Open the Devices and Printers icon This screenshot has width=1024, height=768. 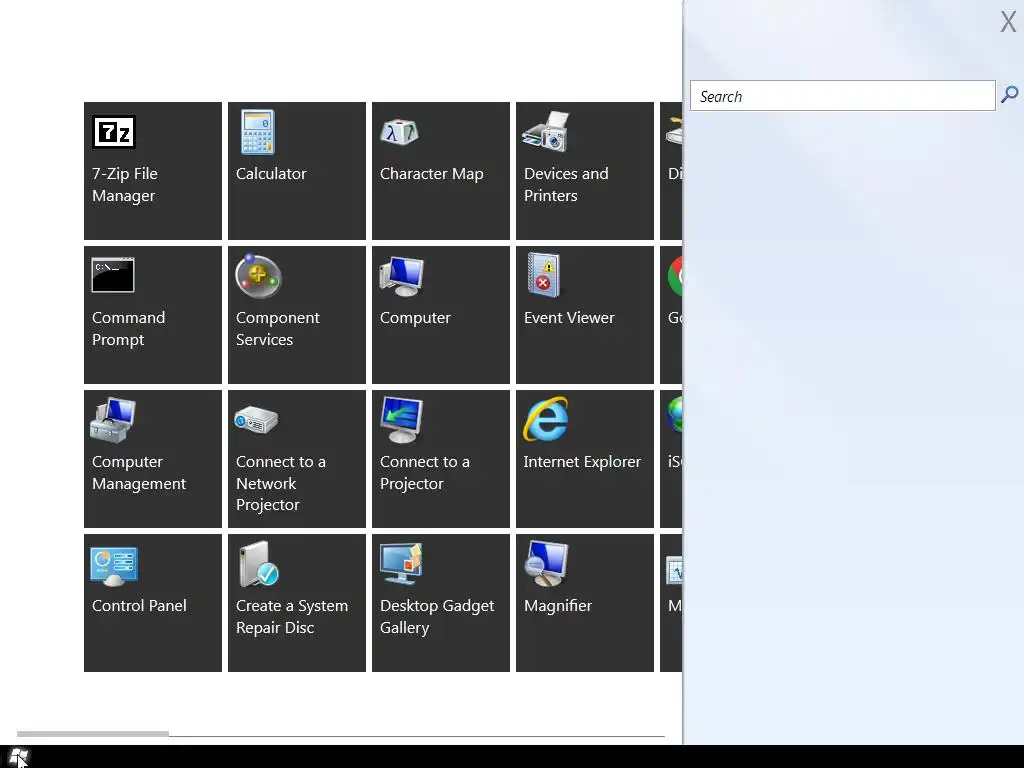point(546,132)
